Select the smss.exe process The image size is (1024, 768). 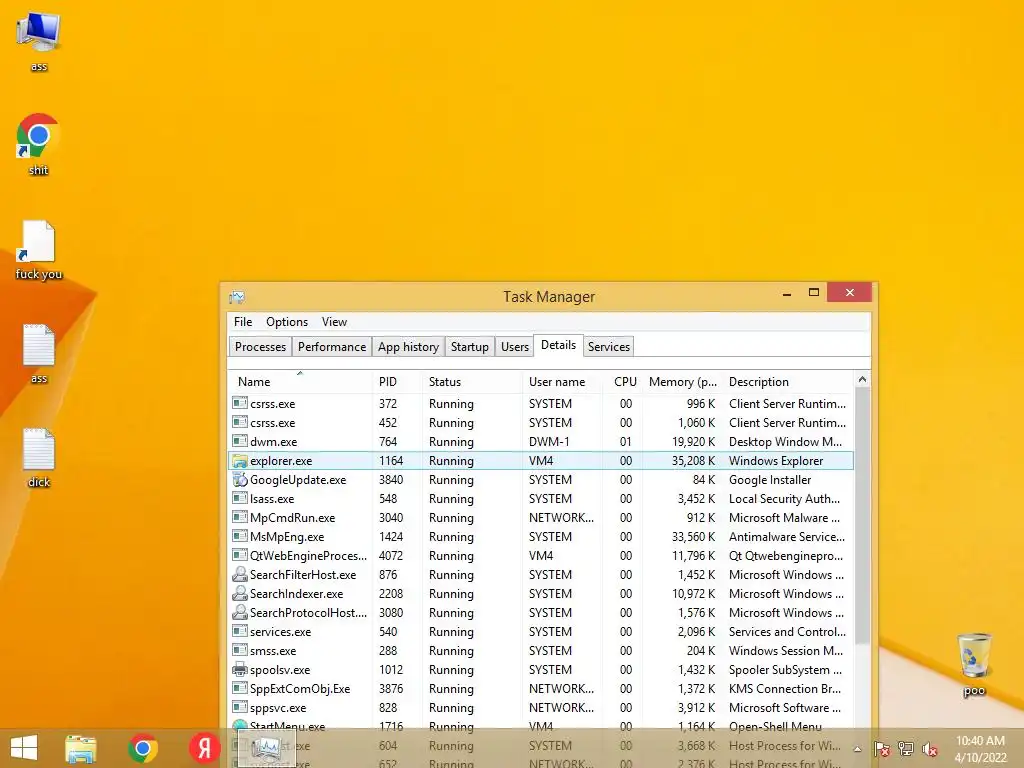[x=541, y=650]
